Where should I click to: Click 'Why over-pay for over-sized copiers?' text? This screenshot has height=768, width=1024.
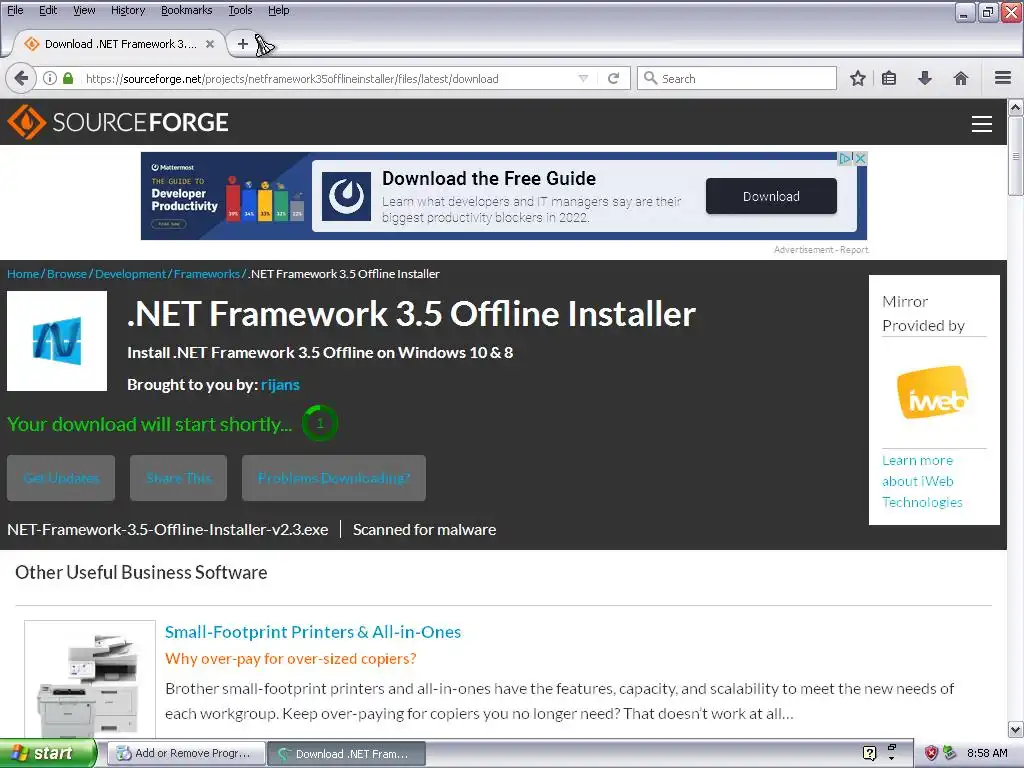(291, 658)
